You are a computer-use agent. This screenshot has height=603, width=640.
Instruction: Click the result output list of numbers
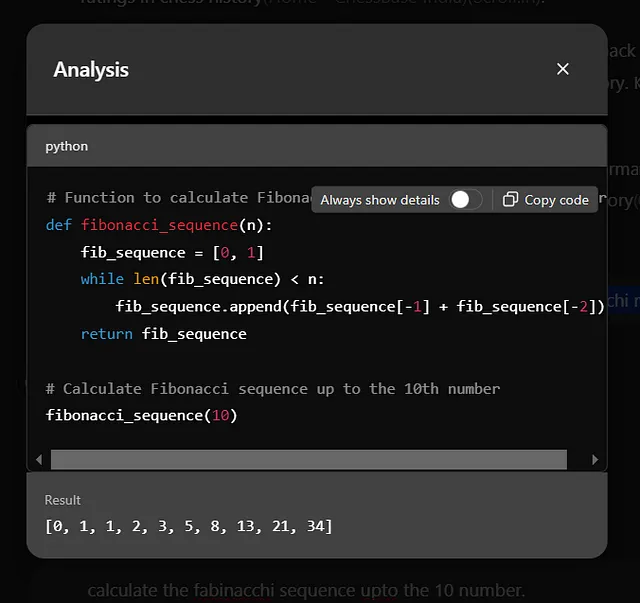coord(188,525)
